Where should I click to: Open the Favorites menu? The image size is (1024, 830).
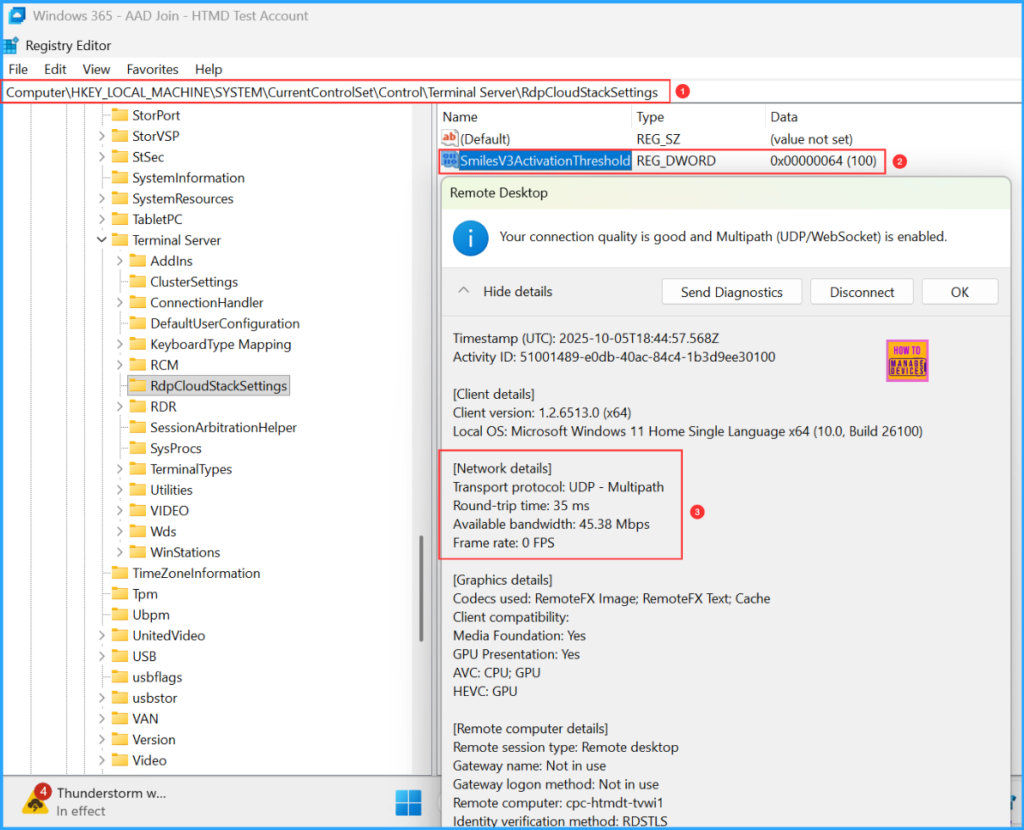152,69
